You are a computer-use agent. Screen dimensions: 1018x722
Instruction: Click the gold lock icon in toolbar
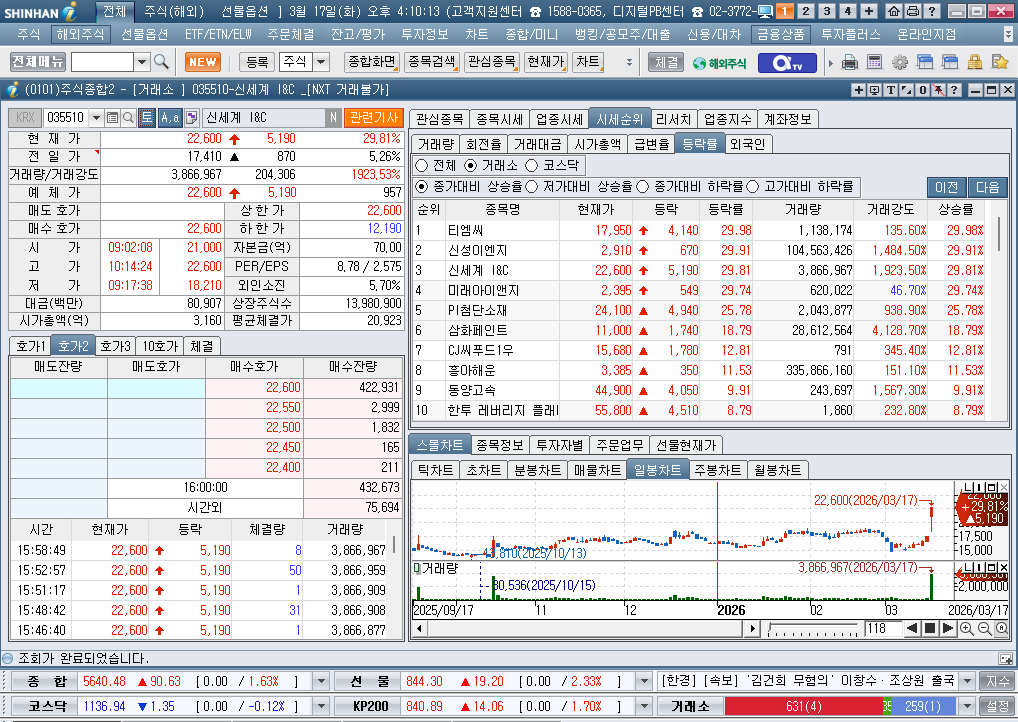[x=975, y=62]
